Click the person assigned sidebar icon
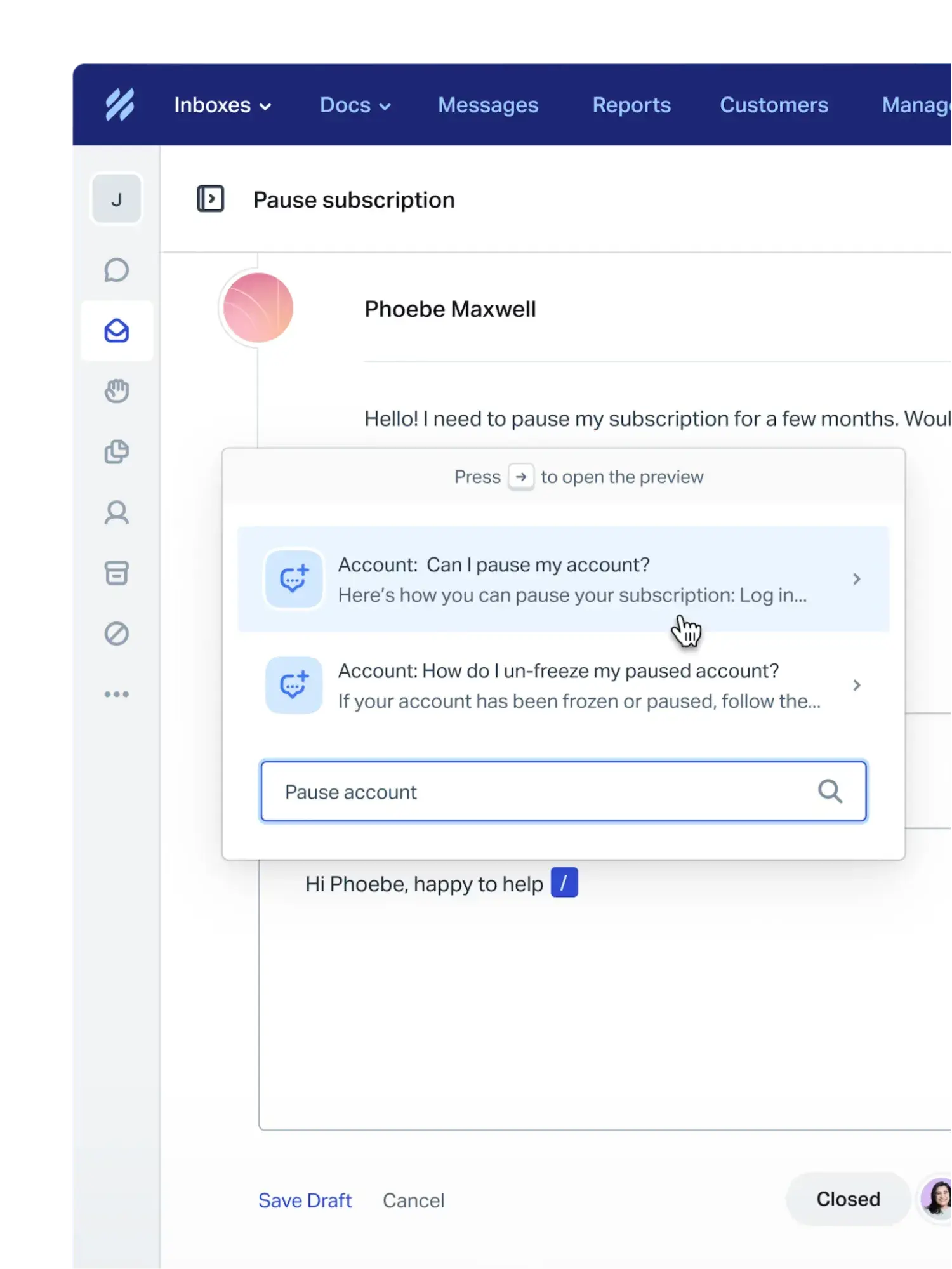The width and height of the screenshot is (952, 1269). point(117,512)
